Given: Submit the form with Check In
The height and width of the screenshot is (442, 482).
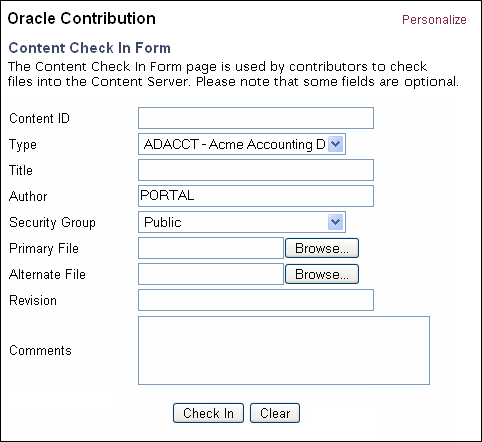Looking at the screenshot, I should click(208, 413).
